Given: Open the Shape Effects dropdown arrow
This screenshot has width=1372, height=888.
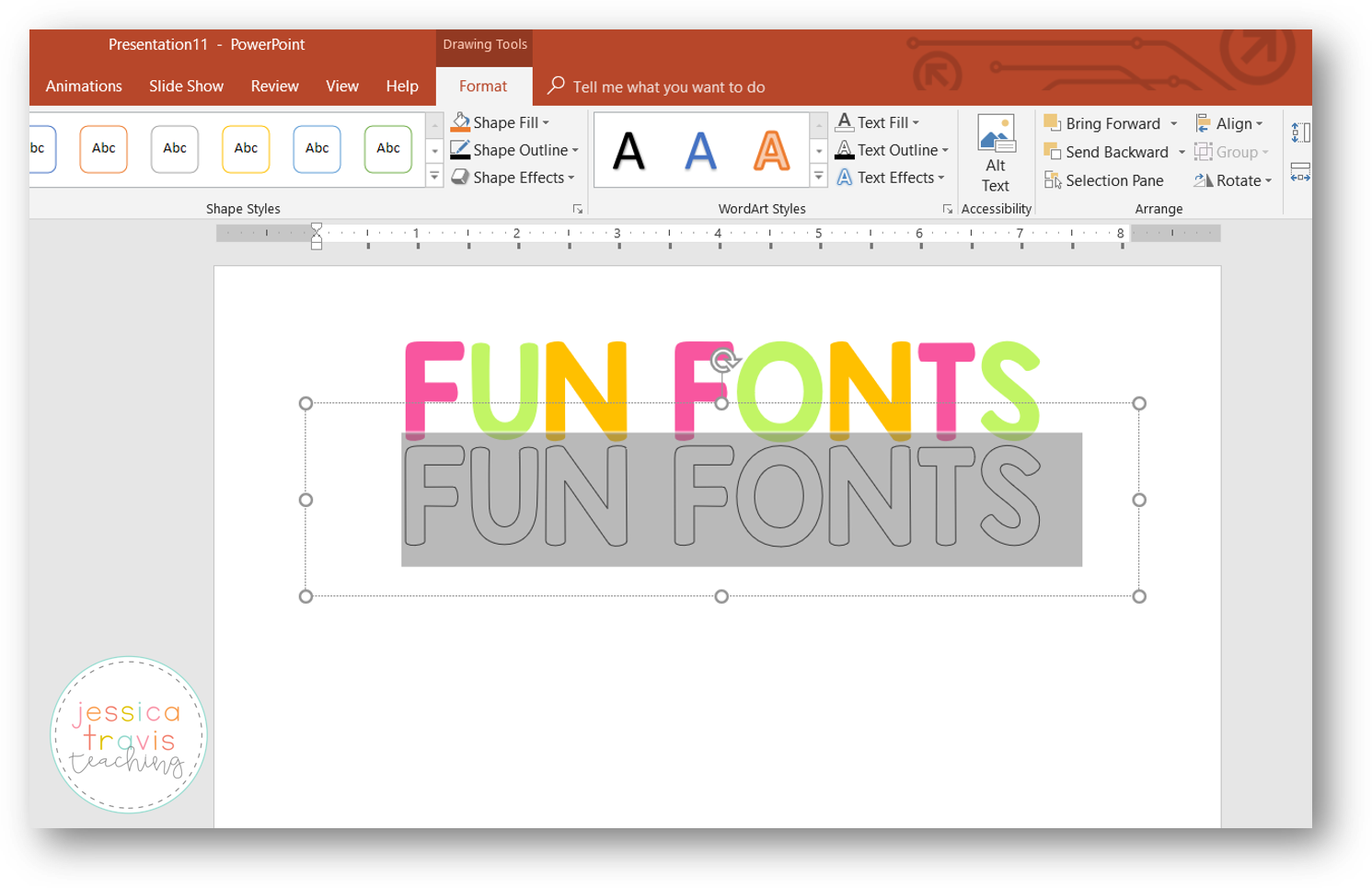Looking at the screenshot, I should 571,179.
